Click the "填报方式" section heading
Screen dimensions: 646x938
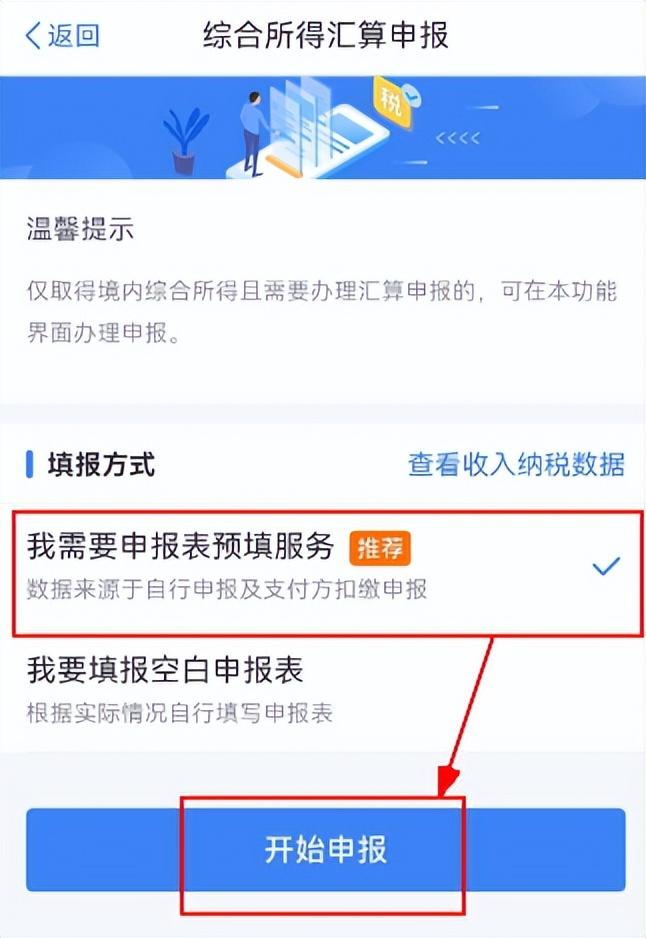pyautogui.click(x=102, y=465)
